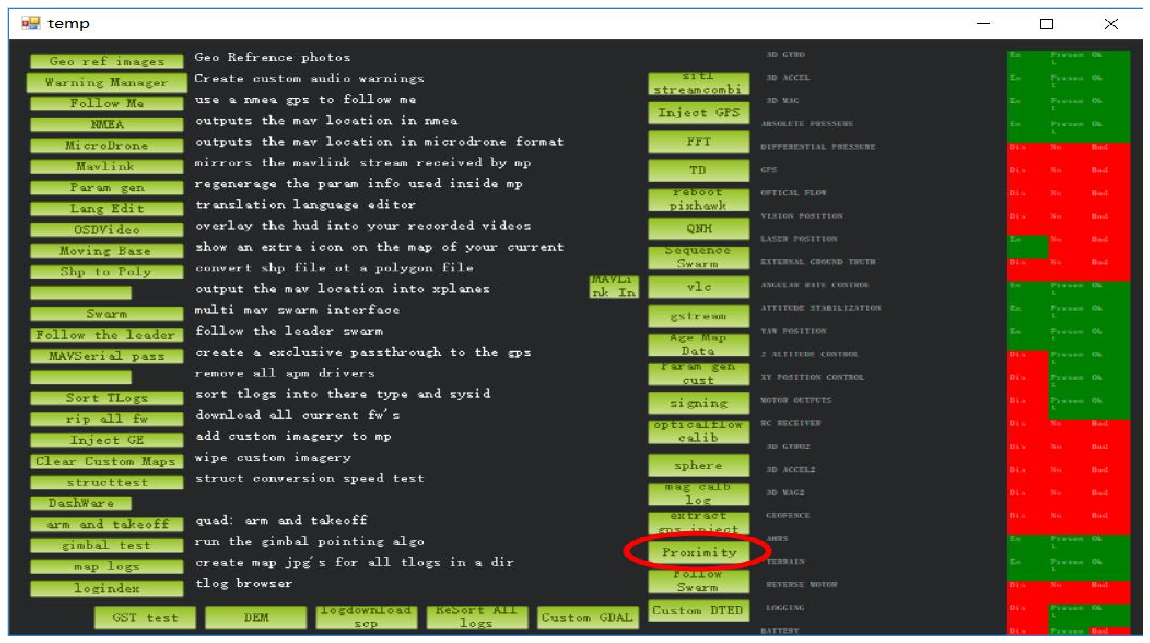The image size is (1150, 643).
Task: Click the signing button
Action: (x=698, y=403)
